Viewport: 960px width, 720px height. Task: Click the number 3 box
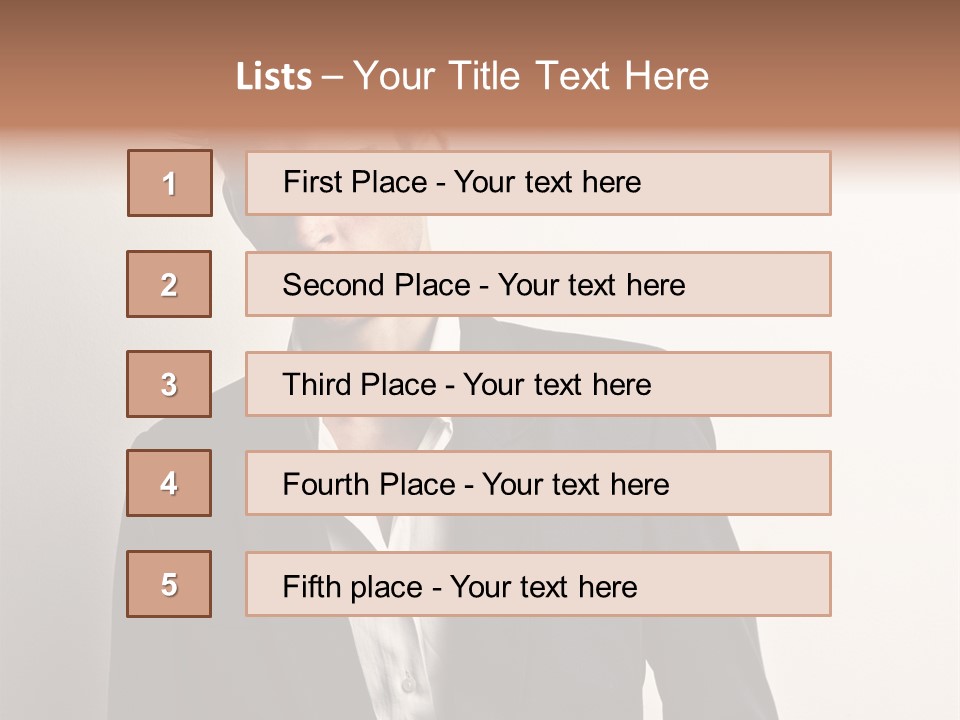169,384
